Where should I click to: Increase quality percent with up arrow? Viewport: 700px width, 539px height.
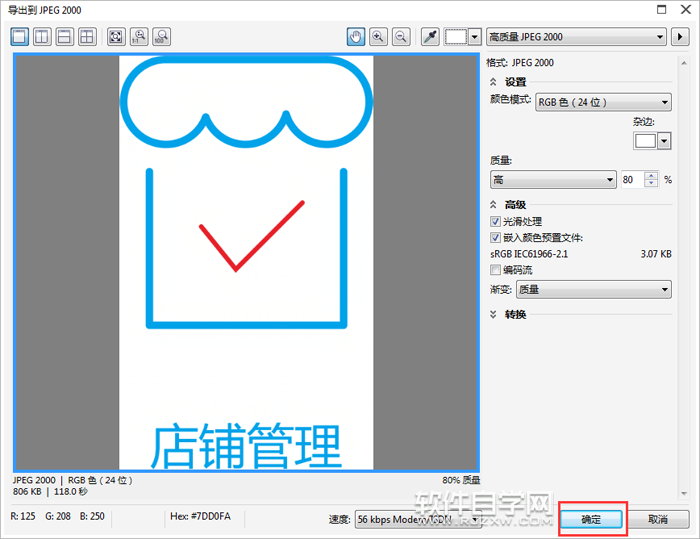(651, 175)
